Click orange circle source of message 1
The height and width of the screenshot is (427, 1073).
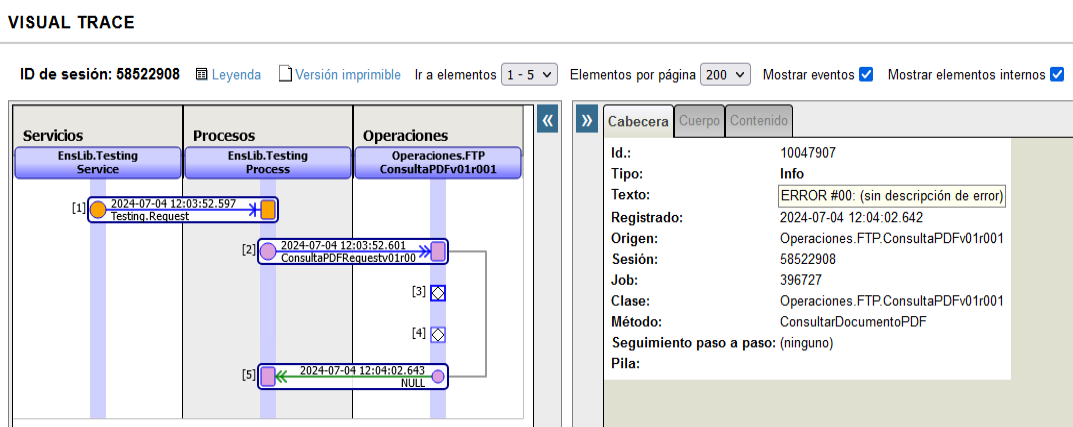tap(99, 209)
